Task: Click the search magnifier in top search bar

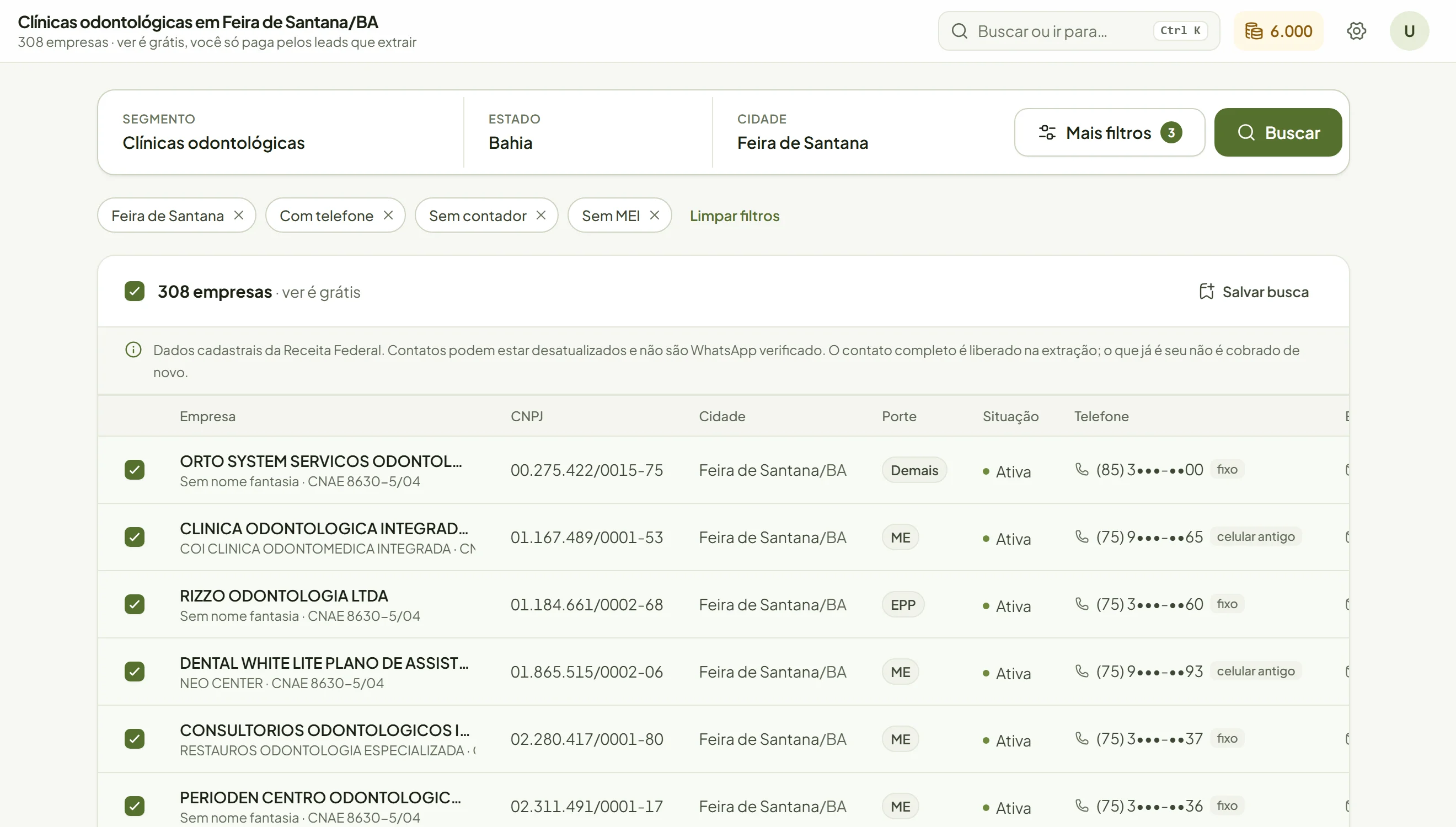Action: click(960, 31)
